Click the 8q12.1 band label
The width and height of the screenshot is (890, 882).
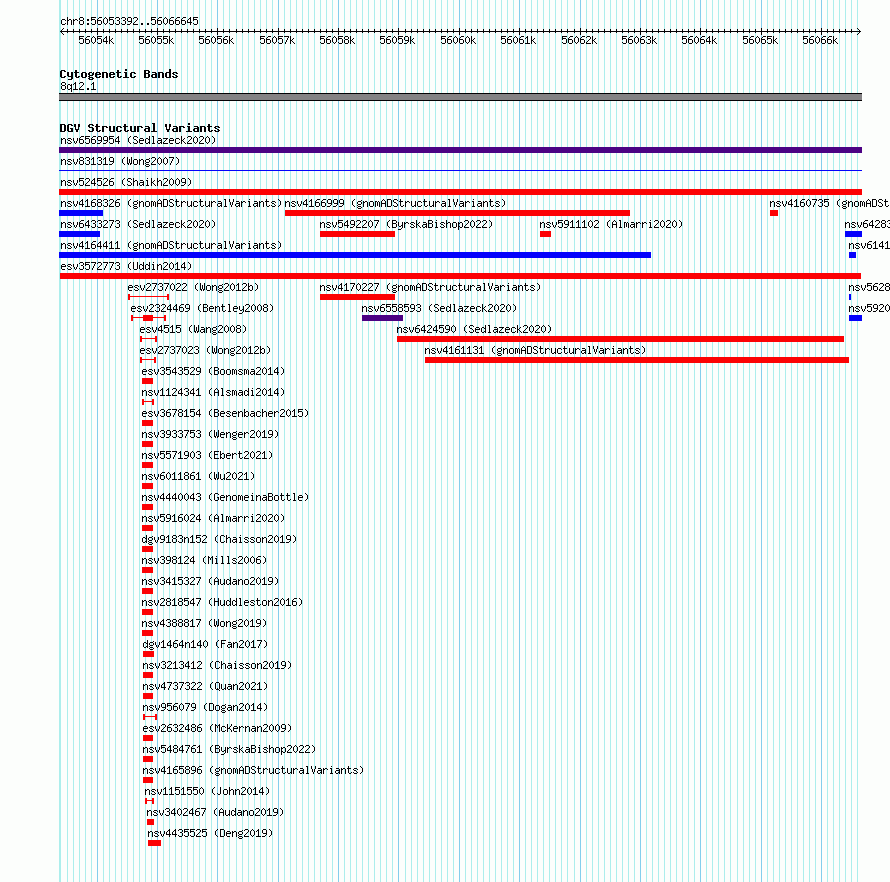78,86
